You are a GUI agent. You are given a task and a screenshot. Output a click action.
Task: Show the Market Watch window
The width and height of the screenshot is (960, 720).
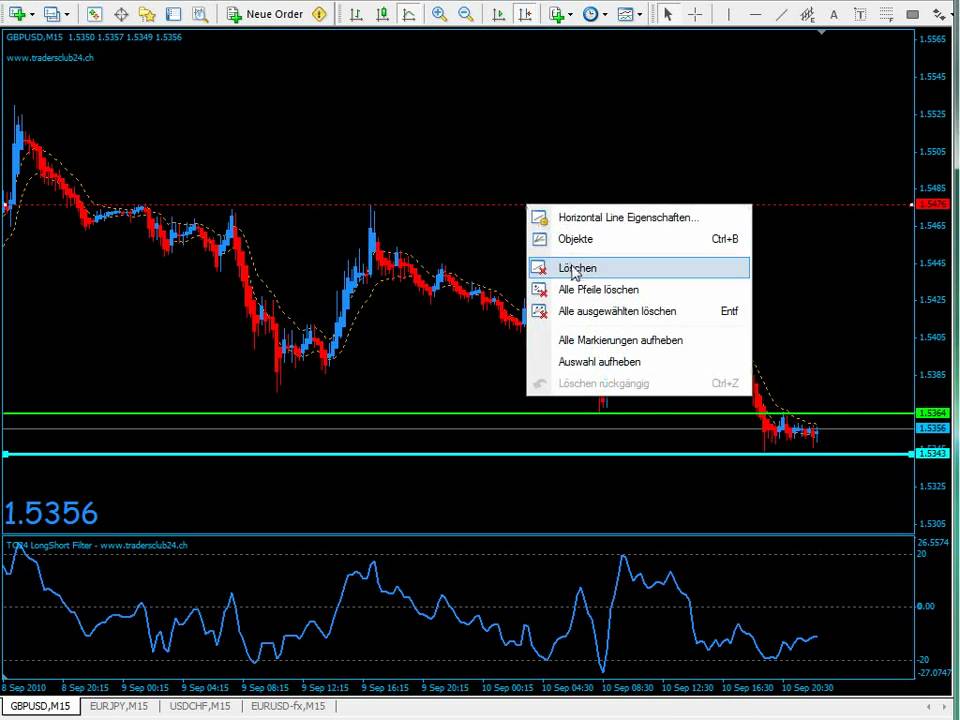94,13
